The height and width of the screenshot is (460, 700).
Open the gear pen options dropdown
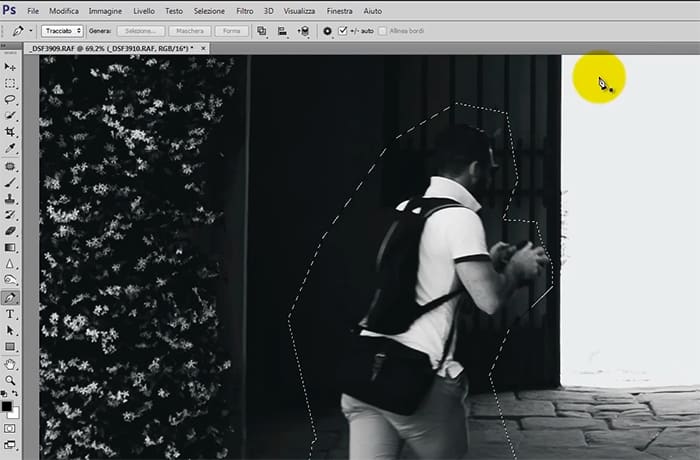(x=327, y=31)
